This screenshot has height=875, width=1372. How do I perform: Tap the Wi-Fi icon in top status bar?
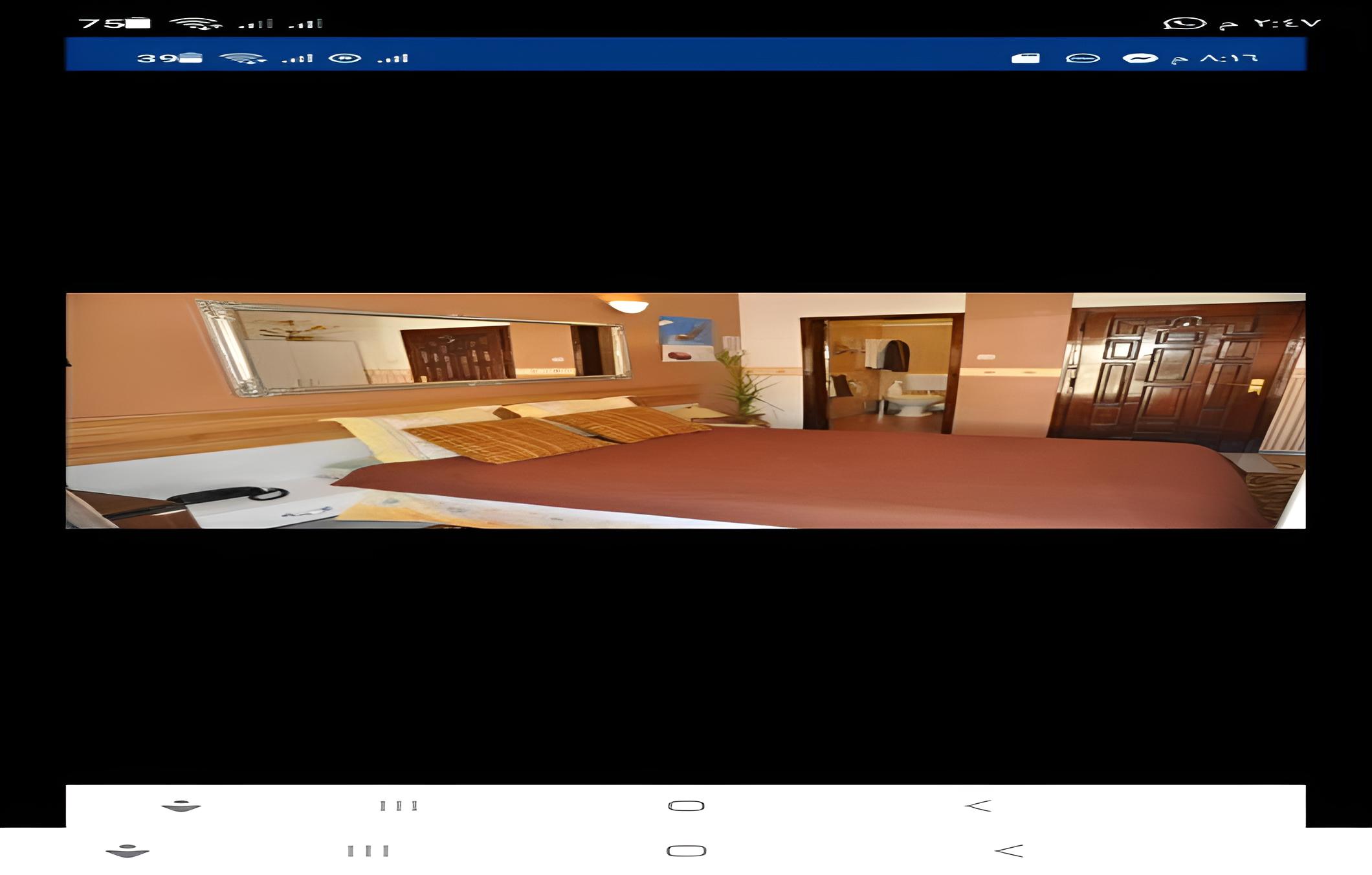coord(195,24)
